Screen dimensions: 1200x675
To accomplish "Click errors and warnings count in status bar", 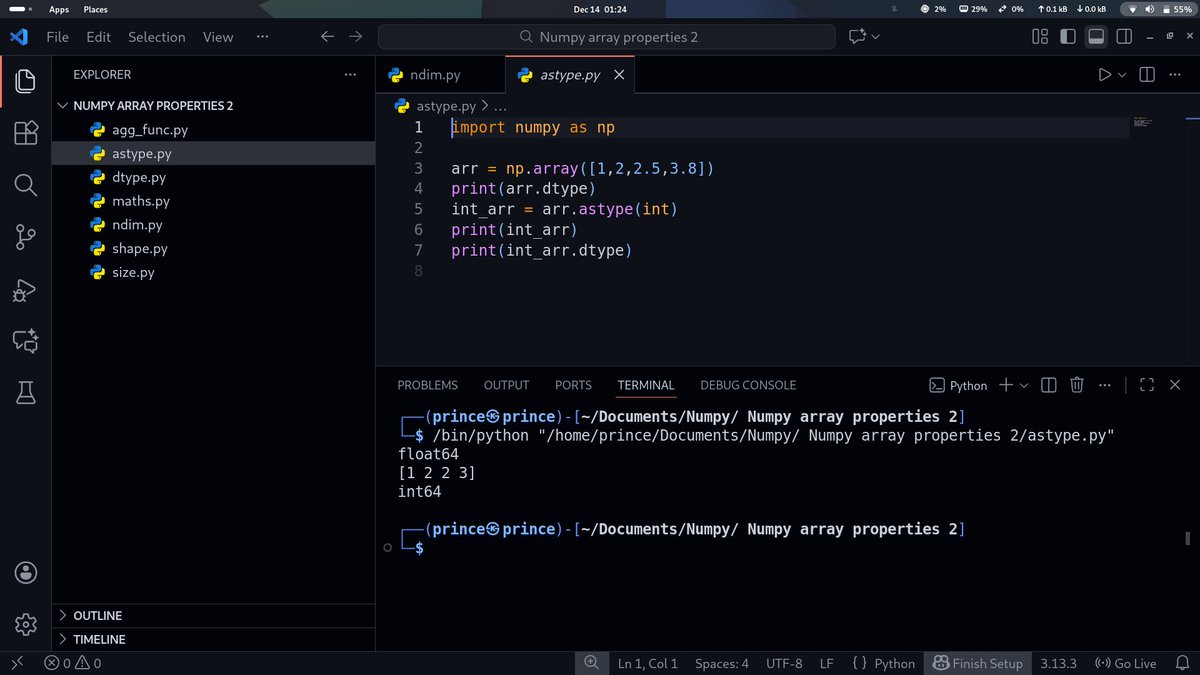I will pyautogui.click(x=73, y=663).
